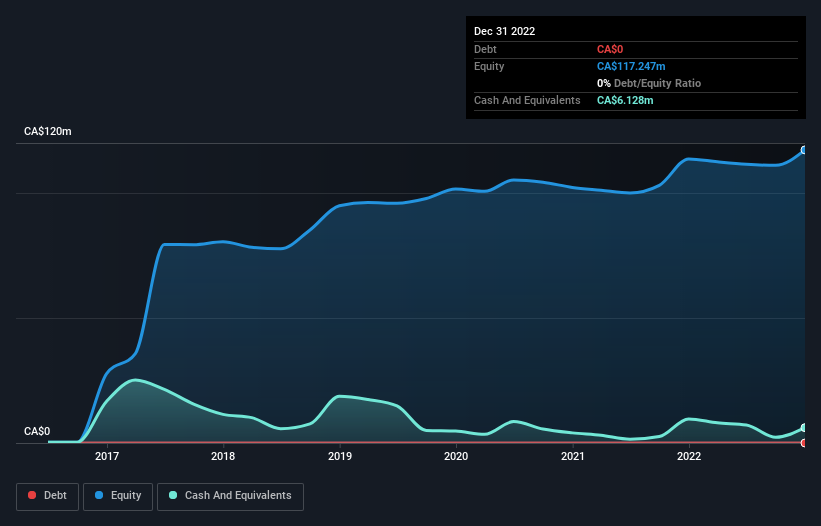The width and height of the screenshot is (821, 526).
Task: Click the blue Equity legend dot
Action: (99, 495)
